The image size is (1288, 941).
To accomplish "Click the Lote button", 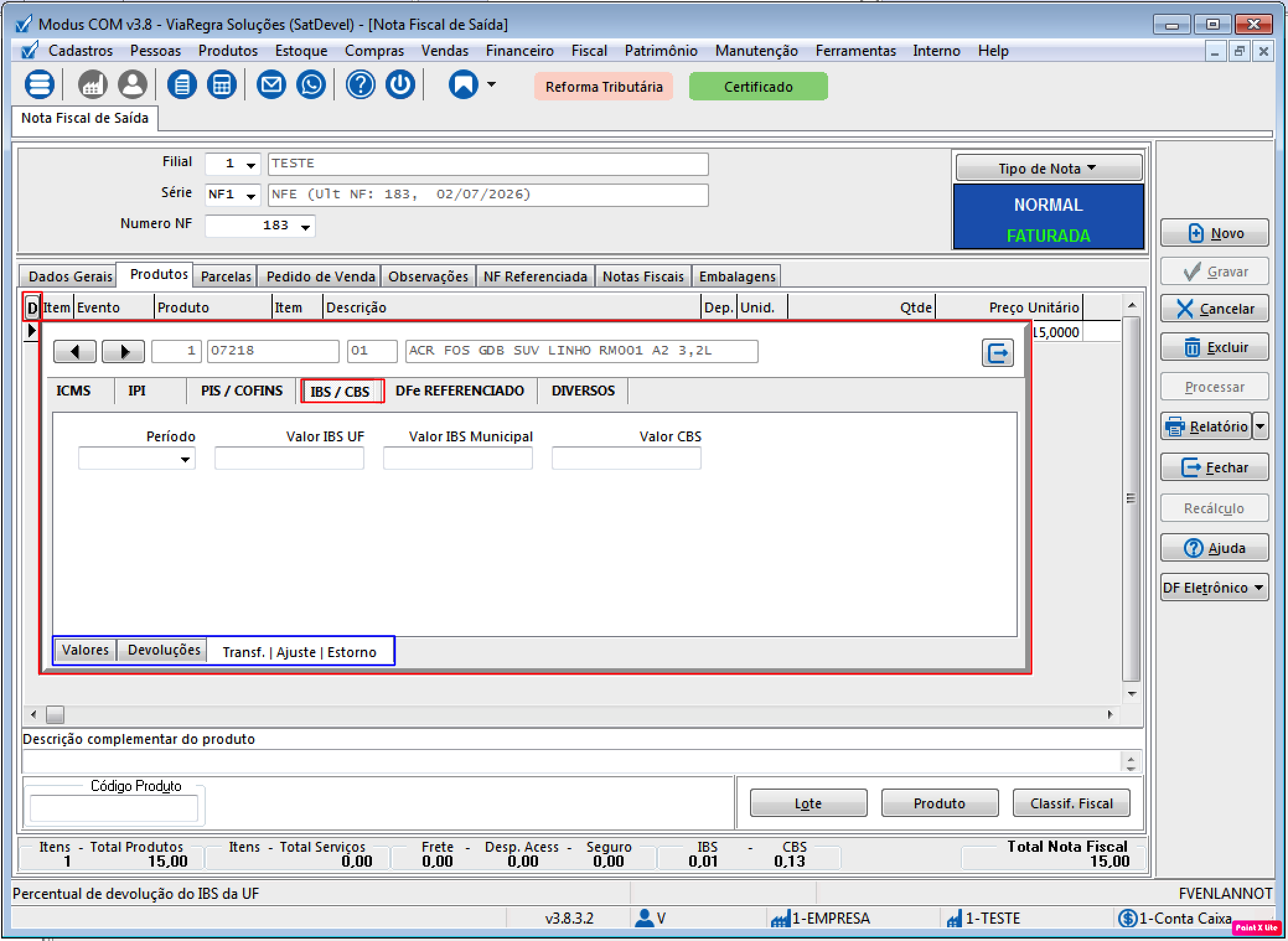I will pos(808,803).
